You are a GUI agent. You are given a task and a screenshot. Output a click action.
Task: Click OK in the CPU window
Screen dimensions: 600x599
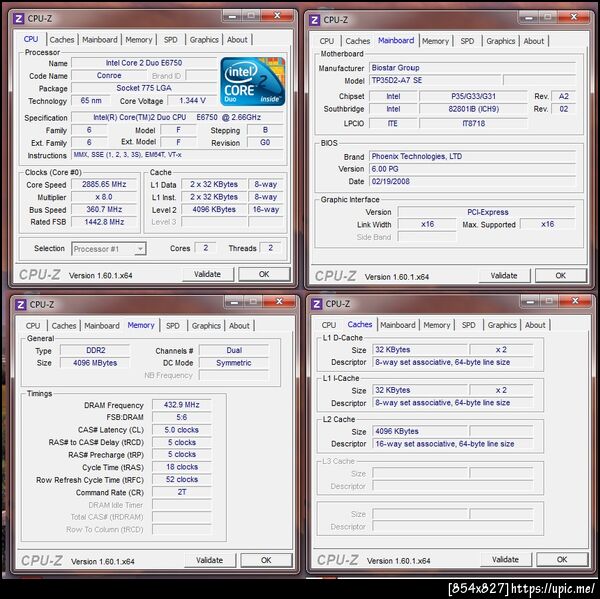pyautogui.click(x=264, y=274)
